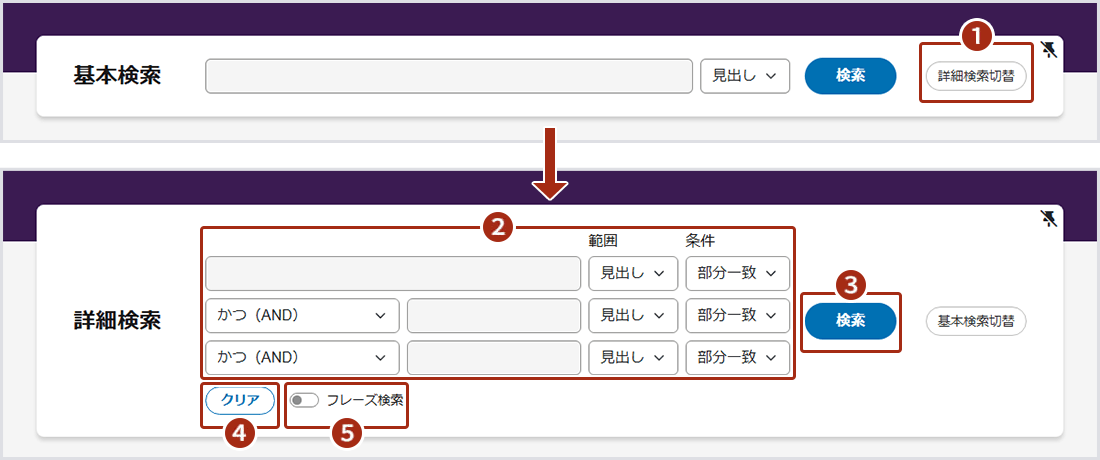Focus second row keyword input field
This screenshot has height=460, width=1100.
(x=494, y=316)
